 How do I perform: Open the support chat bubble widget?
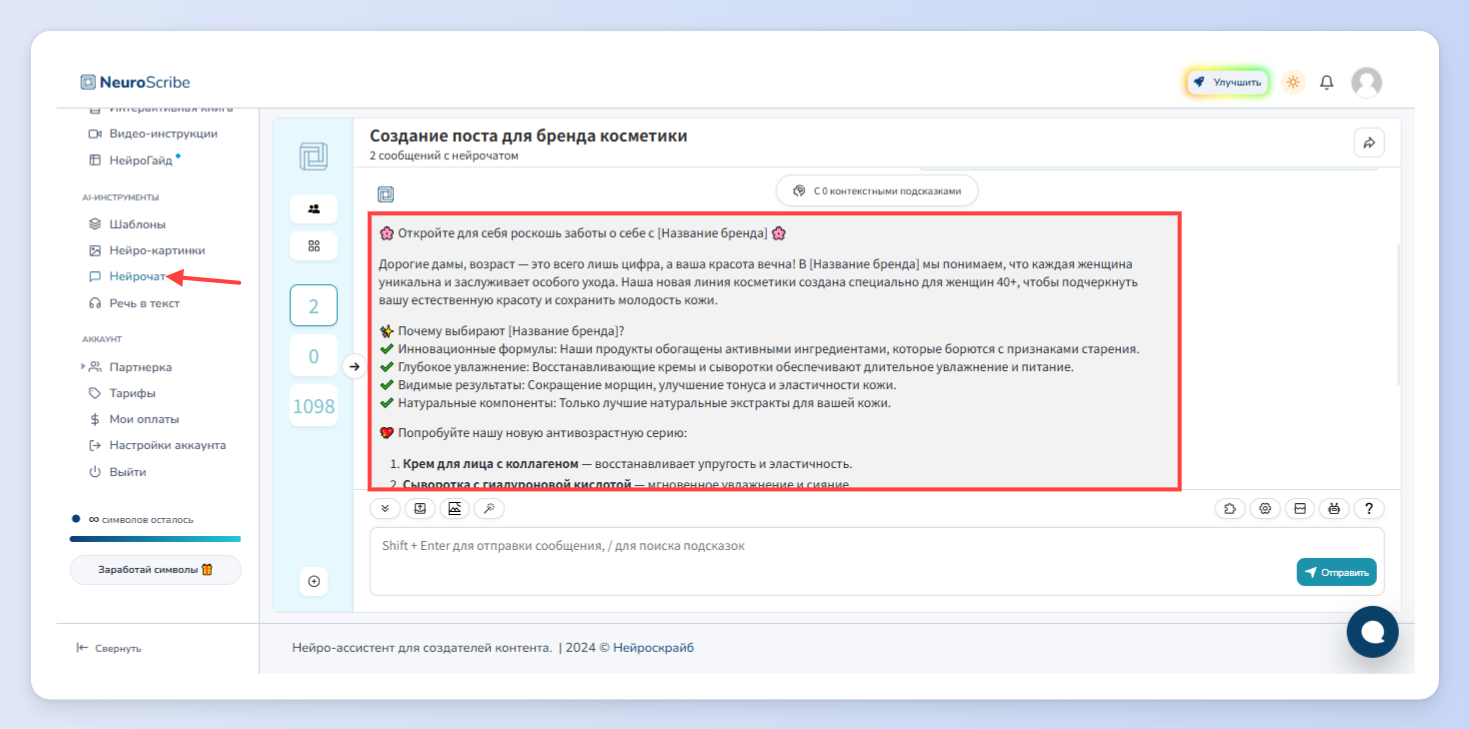(x=1372, y=632)
